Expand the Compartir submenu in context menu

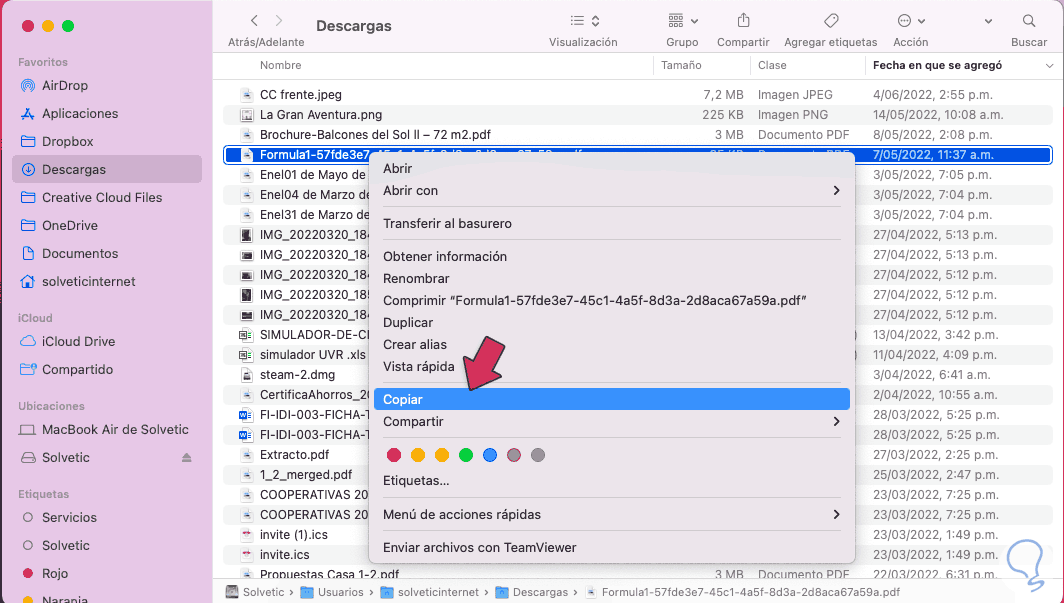pos(611,421)
